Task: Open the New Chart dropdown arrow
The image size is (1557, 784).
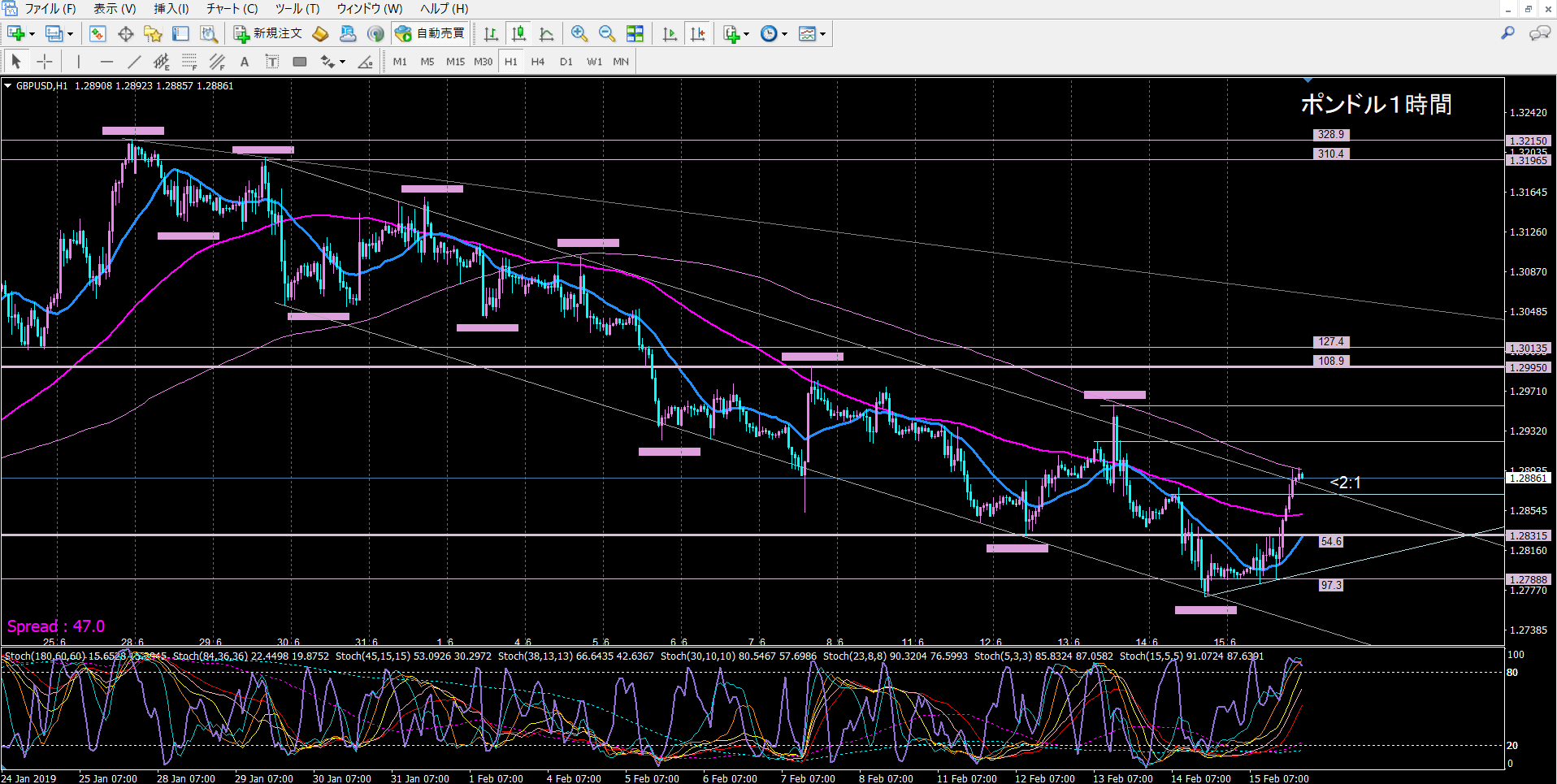Action: (x=32, y=34)
